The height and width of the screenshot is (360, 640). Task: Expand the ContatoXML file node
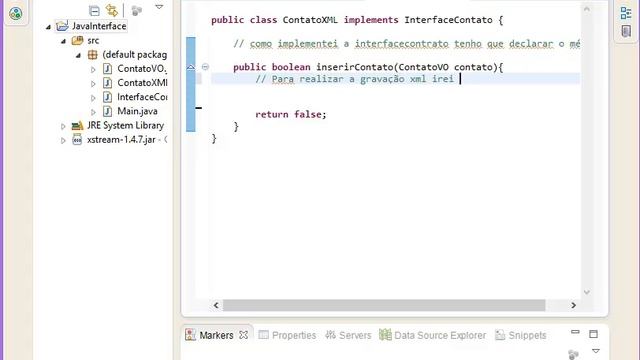click(x=93, y=84)
